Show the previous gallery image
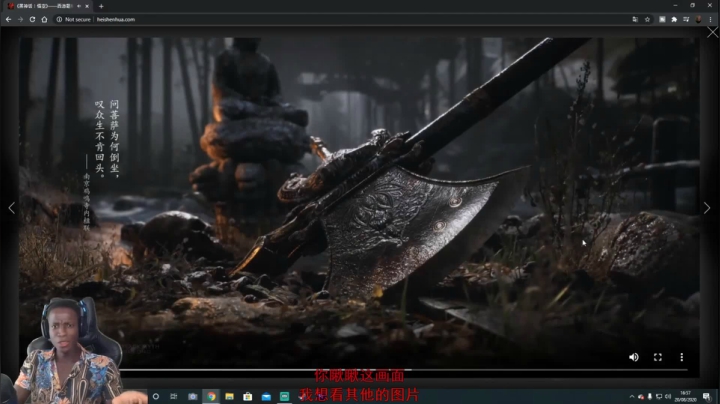720x404 pixels. click(x=11, y=208)
